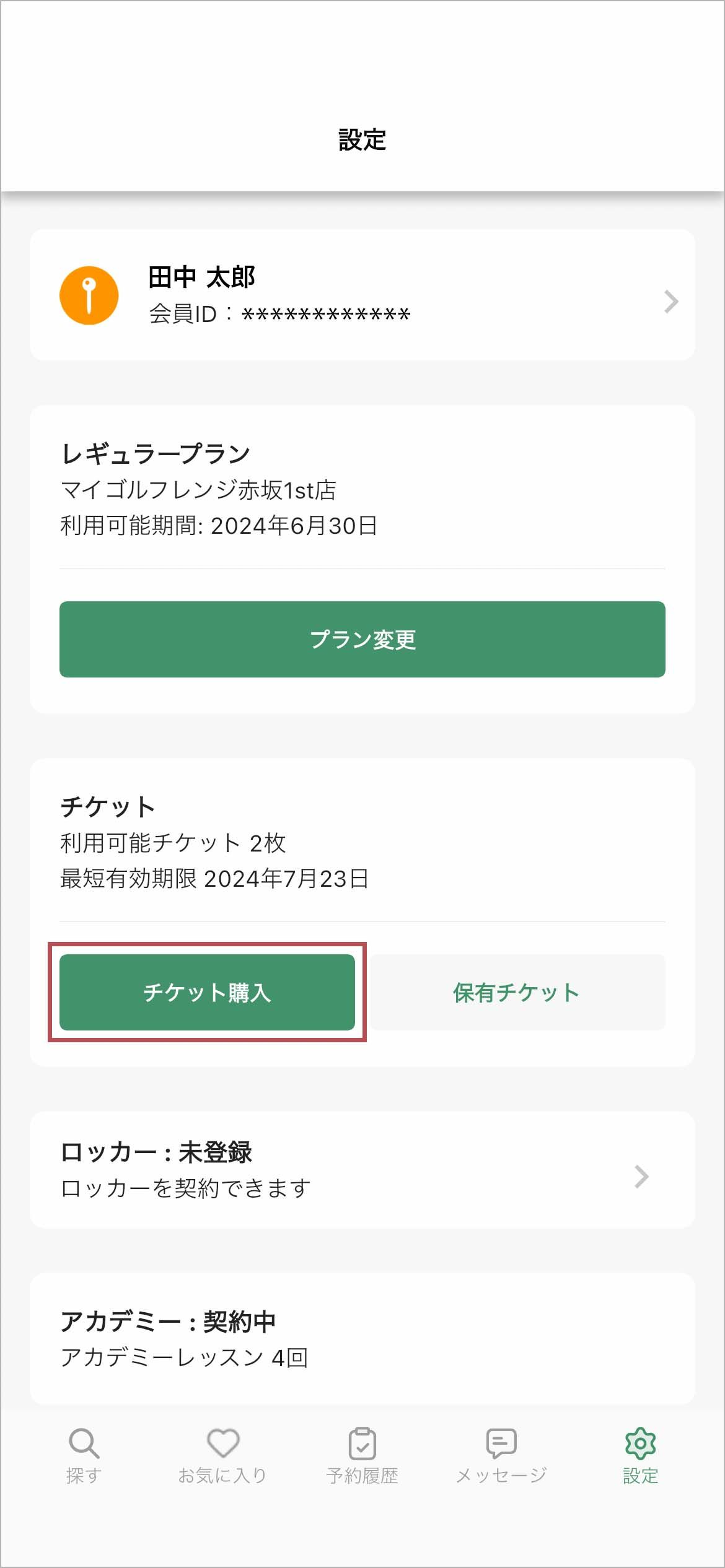Select the settings gear icon
Image resolution: width=725 pixels, height=1568 pixels.
640,1443
